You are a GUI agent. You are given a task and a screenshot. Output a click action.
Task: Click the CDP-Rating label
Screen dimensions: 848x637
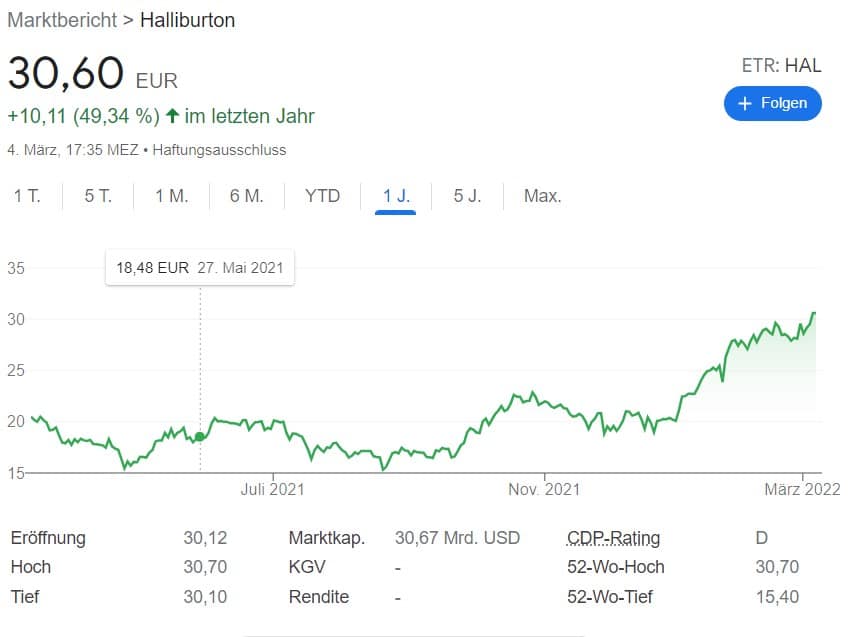pyautogui.click(x=613, y=538)
